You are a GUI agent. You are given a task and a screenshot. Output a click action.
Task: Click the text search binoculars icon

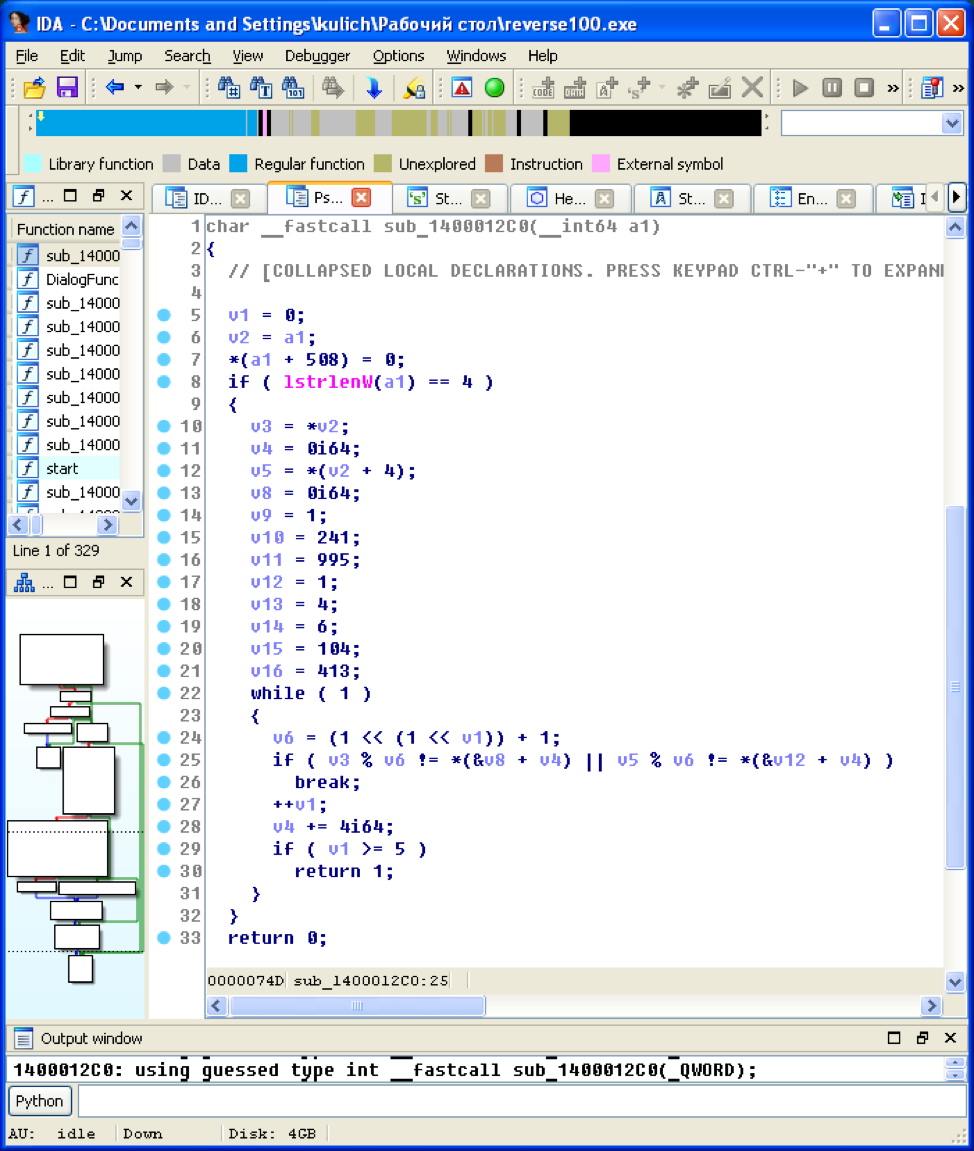coord(261,88)
